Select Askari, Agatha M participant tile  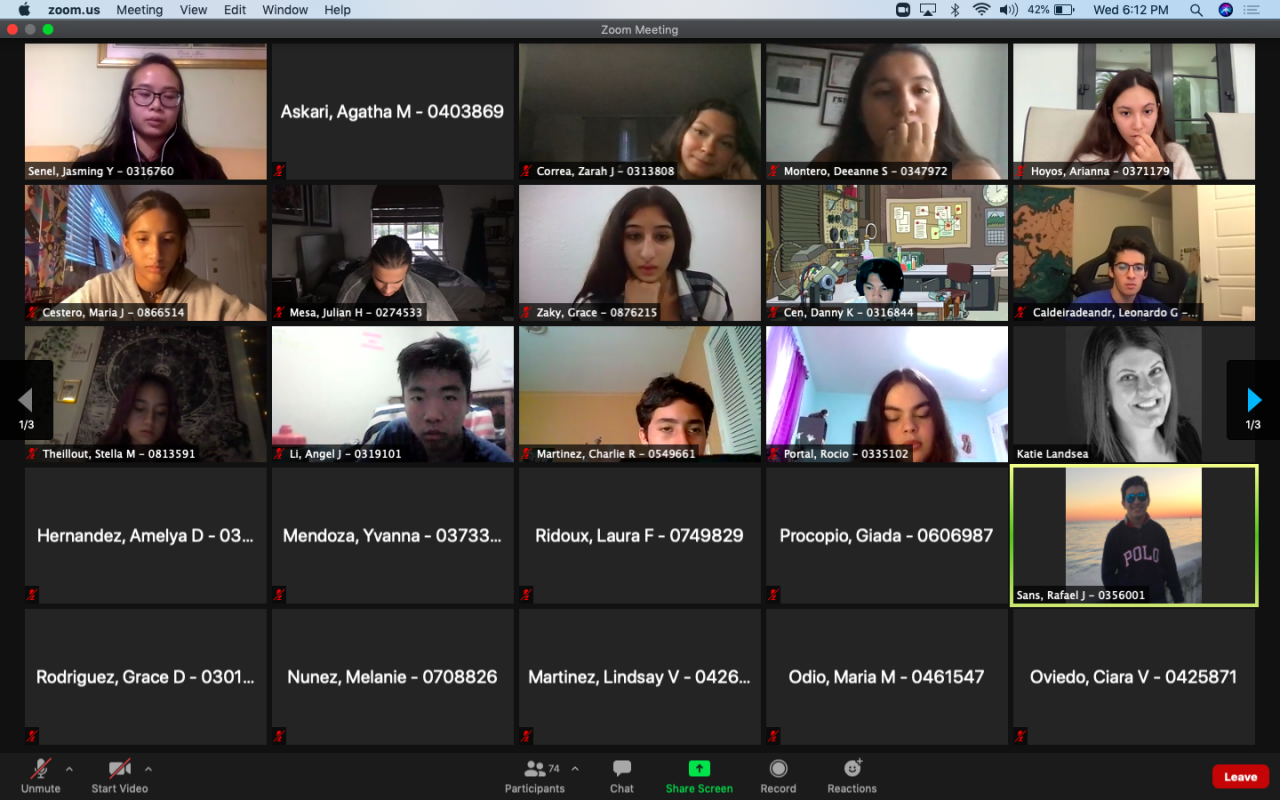pos(393,111)
